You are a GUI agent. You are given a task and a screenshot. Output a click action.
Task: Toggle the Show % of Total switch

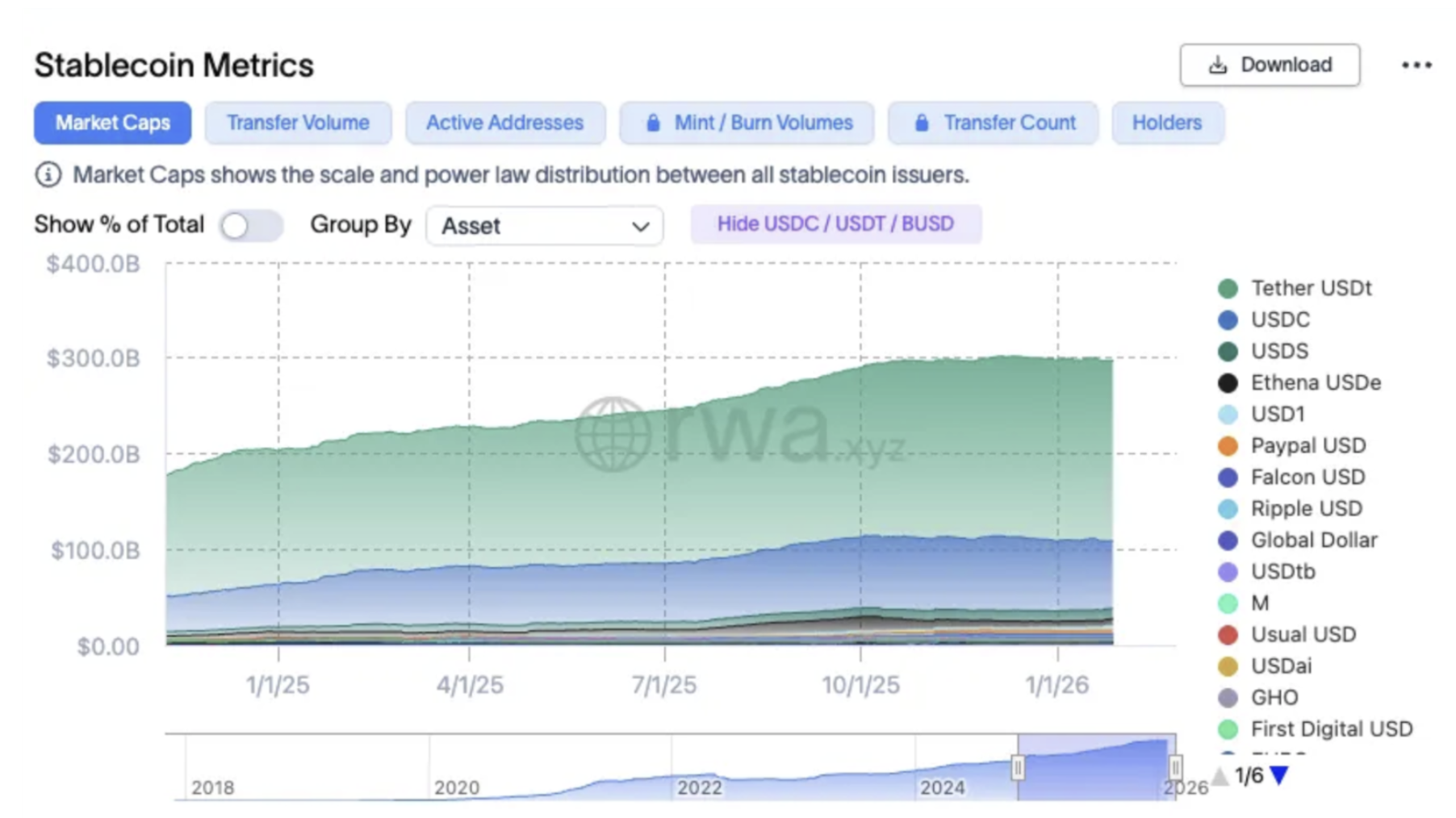coord(251,225)
